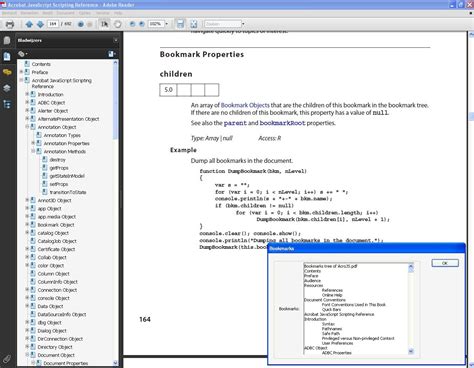Select the Annotation Types bookmark
Viewport: 474px width, 368px height.
62,135
